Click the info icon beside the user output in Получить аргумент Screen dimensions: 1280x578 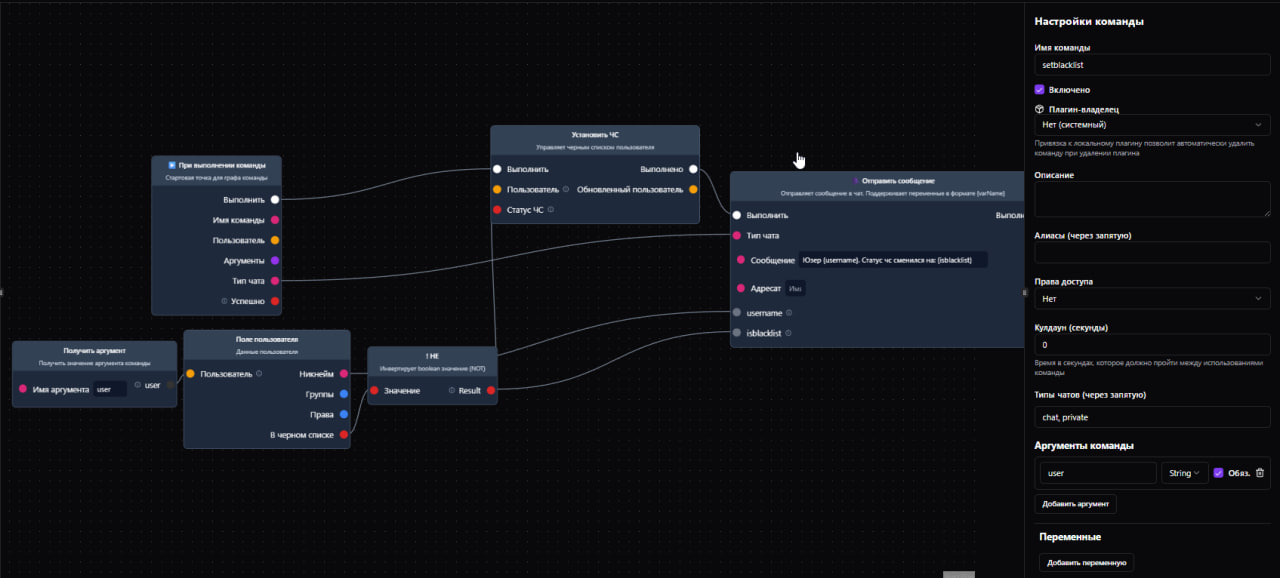tap(138, 385)
